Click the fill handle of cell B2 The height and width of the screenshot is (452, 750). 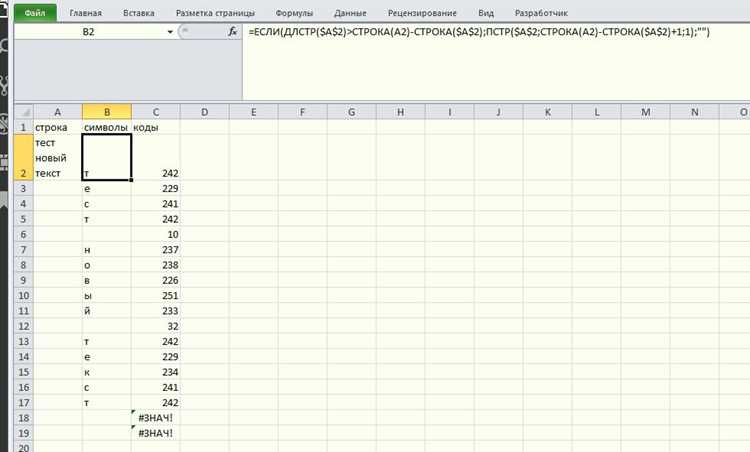131,180
